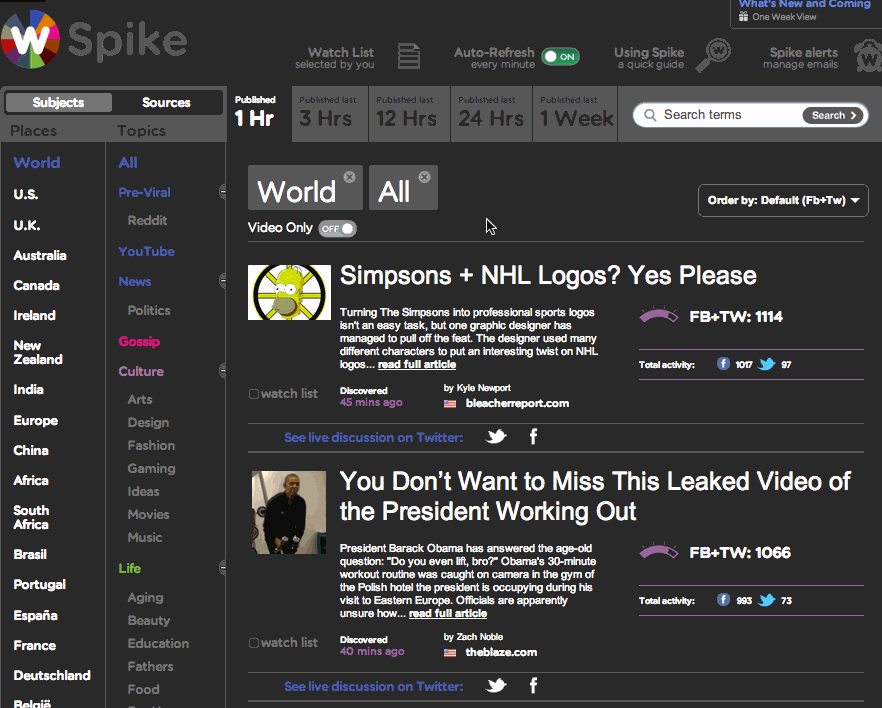This screenshot has width=882, height=708.
Task: Select the Published last 24 Hrs tab
Action: click(490, 113)
